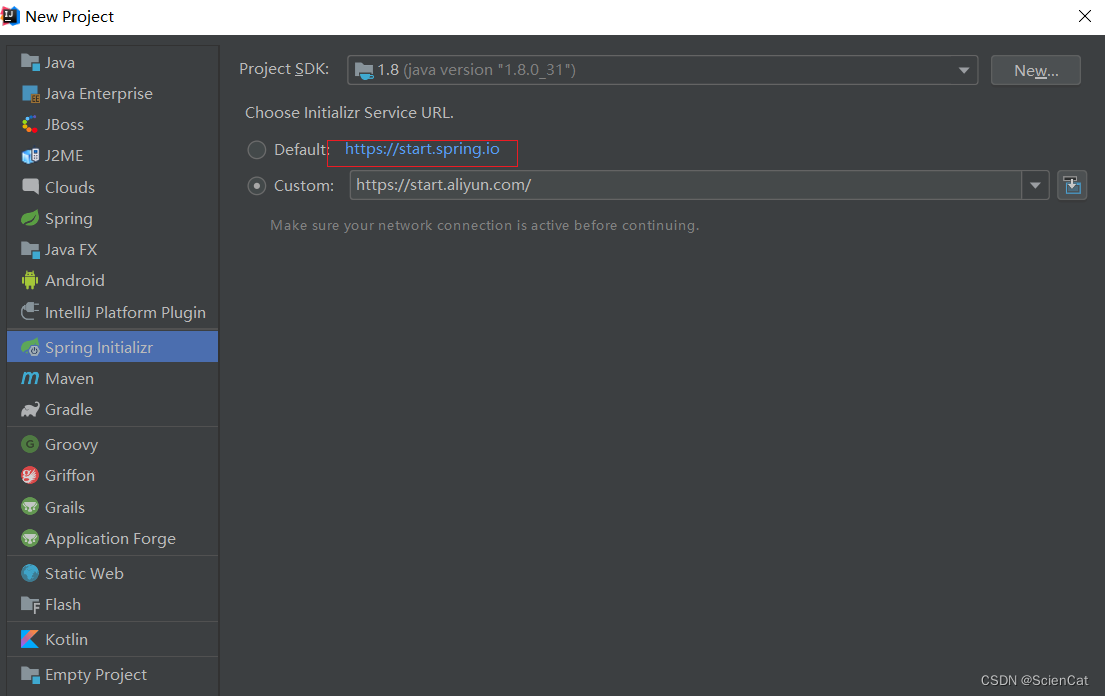Choose the Empty Project folder icon

click(x=30, y=674)
